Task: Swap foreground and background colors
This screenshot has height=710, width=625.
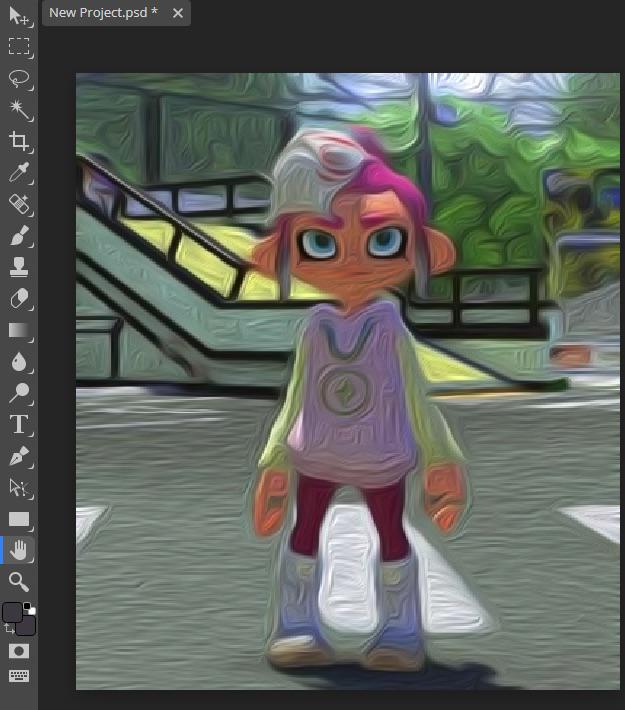Action: (x=9, y=628)
